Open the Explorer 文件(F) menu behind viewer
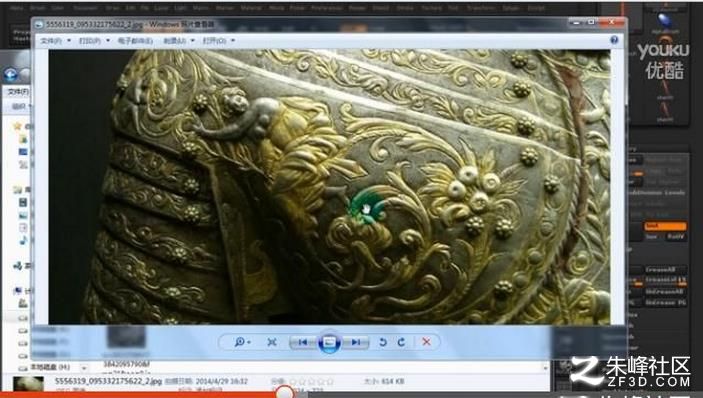Screen dimensions: 703x398 pos(18,92)
